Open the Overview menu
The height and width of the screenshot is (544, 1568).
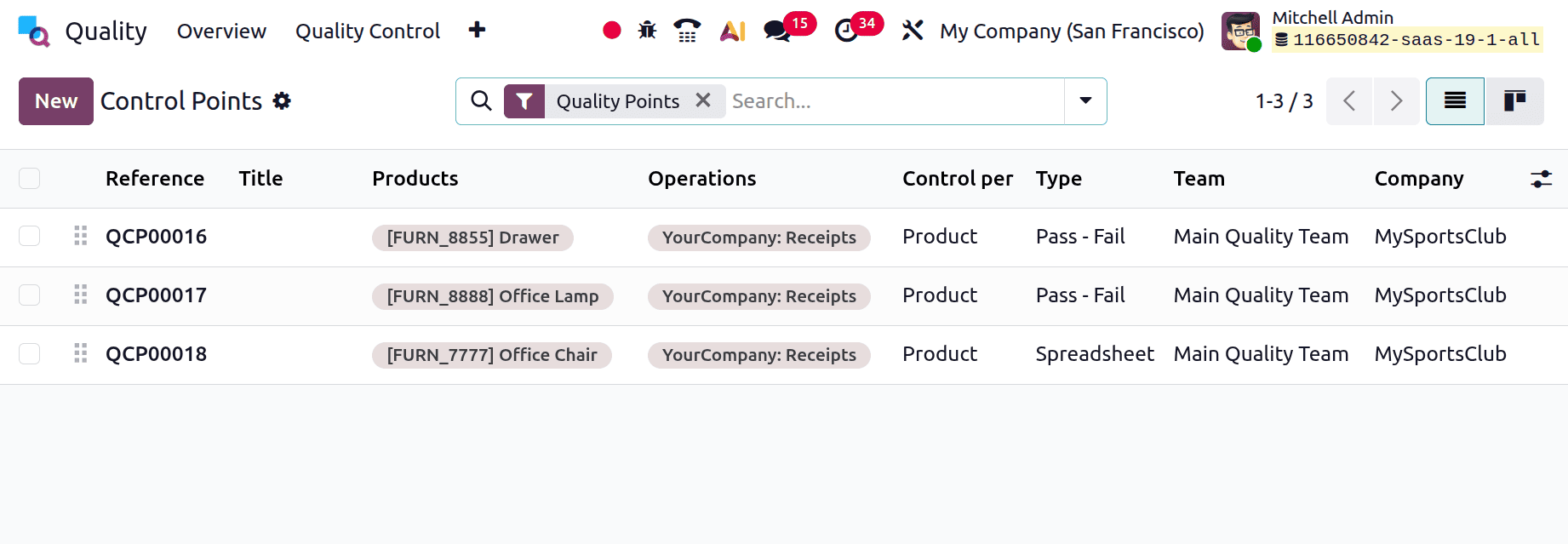pyautogui.click(x=221, y=31)
